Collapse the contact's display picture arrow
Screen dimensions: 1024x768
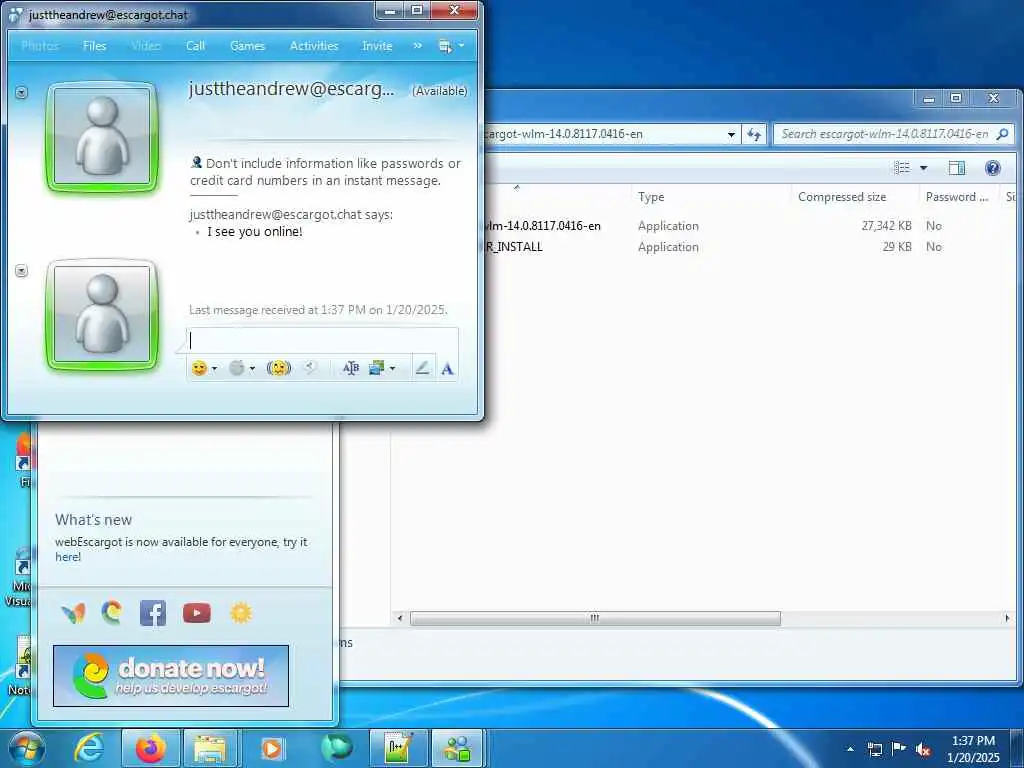[x=22, y=93]
